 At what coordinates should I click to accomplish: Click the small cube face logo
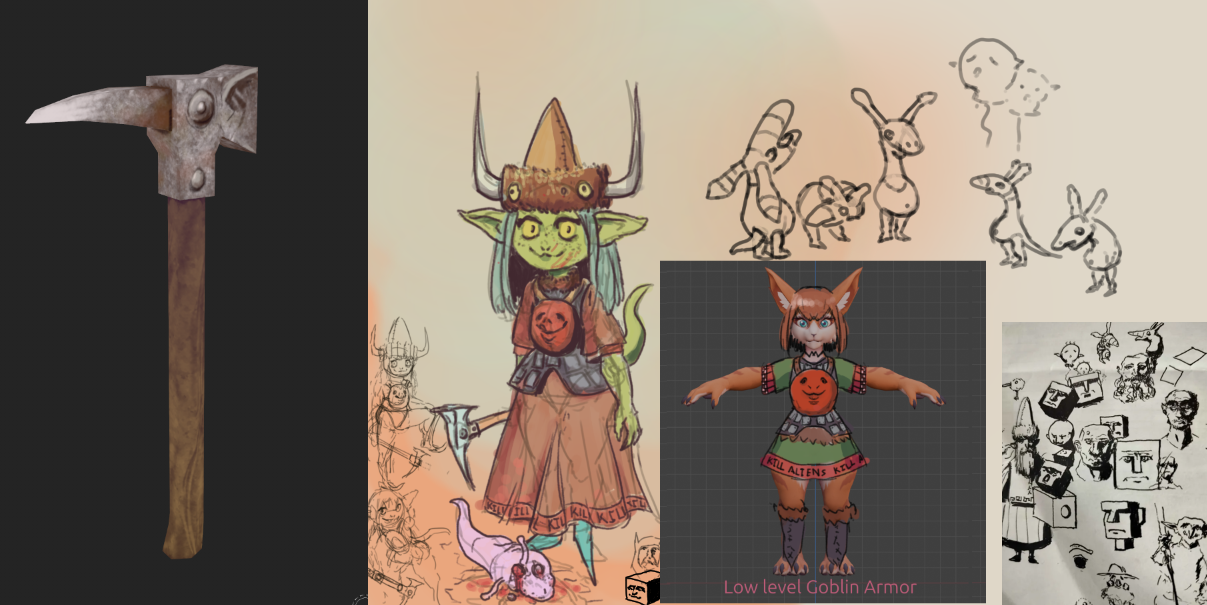(x=641, y=589)
